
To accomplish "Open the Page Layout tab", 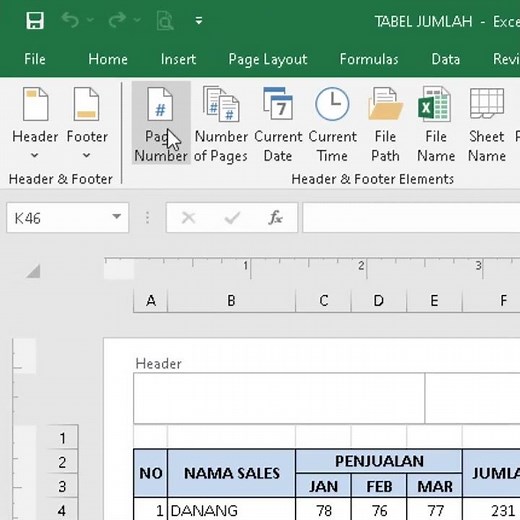I will [x=268, y=60].
